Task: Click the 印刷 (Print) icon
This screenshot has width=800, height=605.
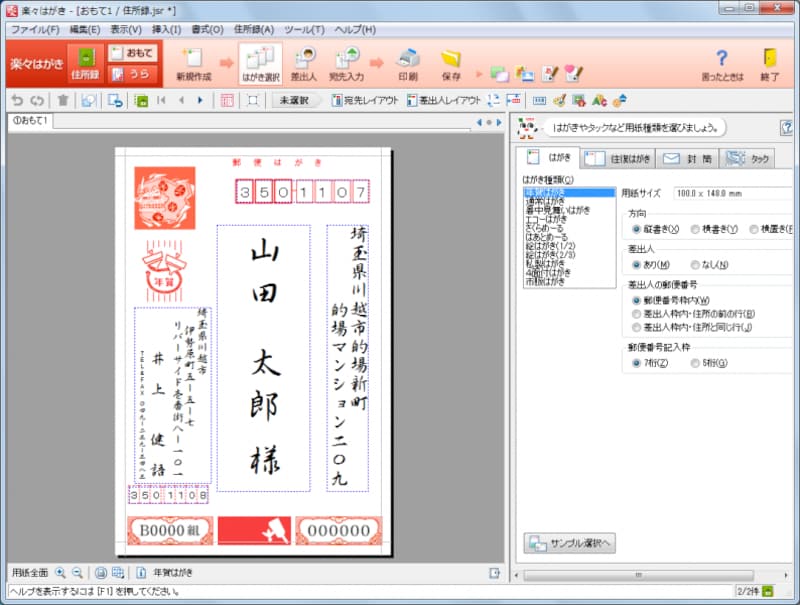Action: coord(408,62)
